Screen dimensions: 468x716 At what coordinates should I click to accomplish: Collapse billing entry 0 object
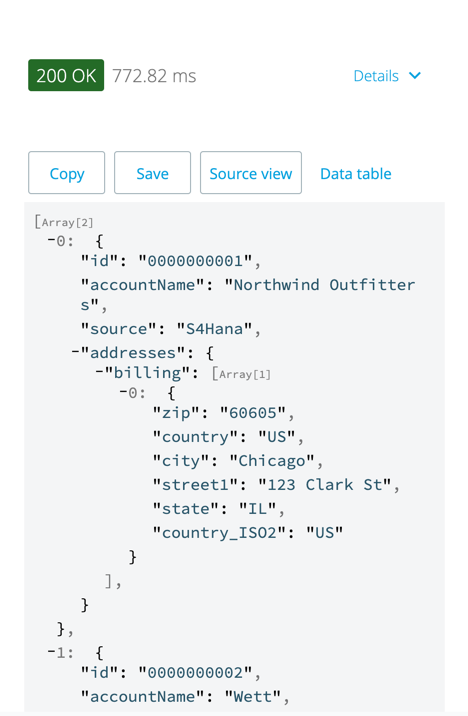click(x=123, y=393)
